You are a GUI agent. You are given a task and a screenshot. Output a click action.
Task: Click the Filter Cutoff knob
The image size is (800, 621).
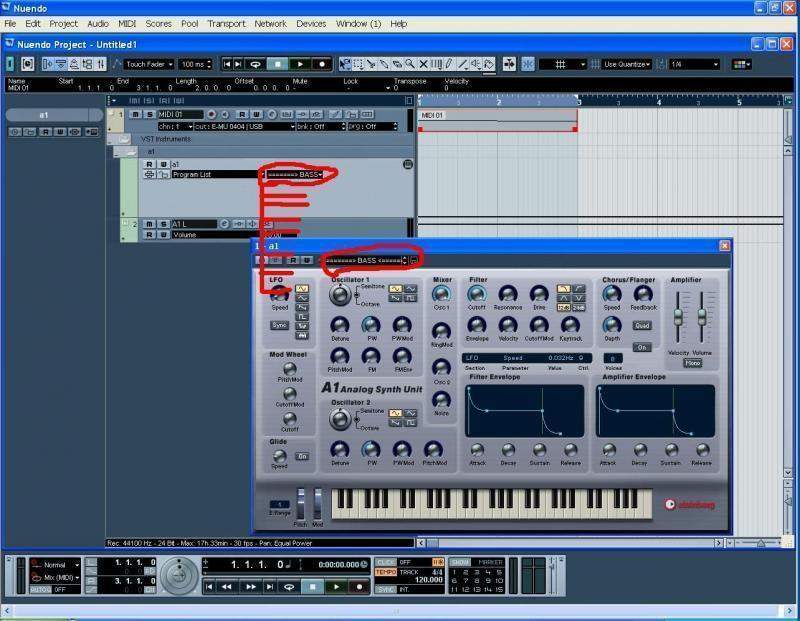tap(477, 294)
